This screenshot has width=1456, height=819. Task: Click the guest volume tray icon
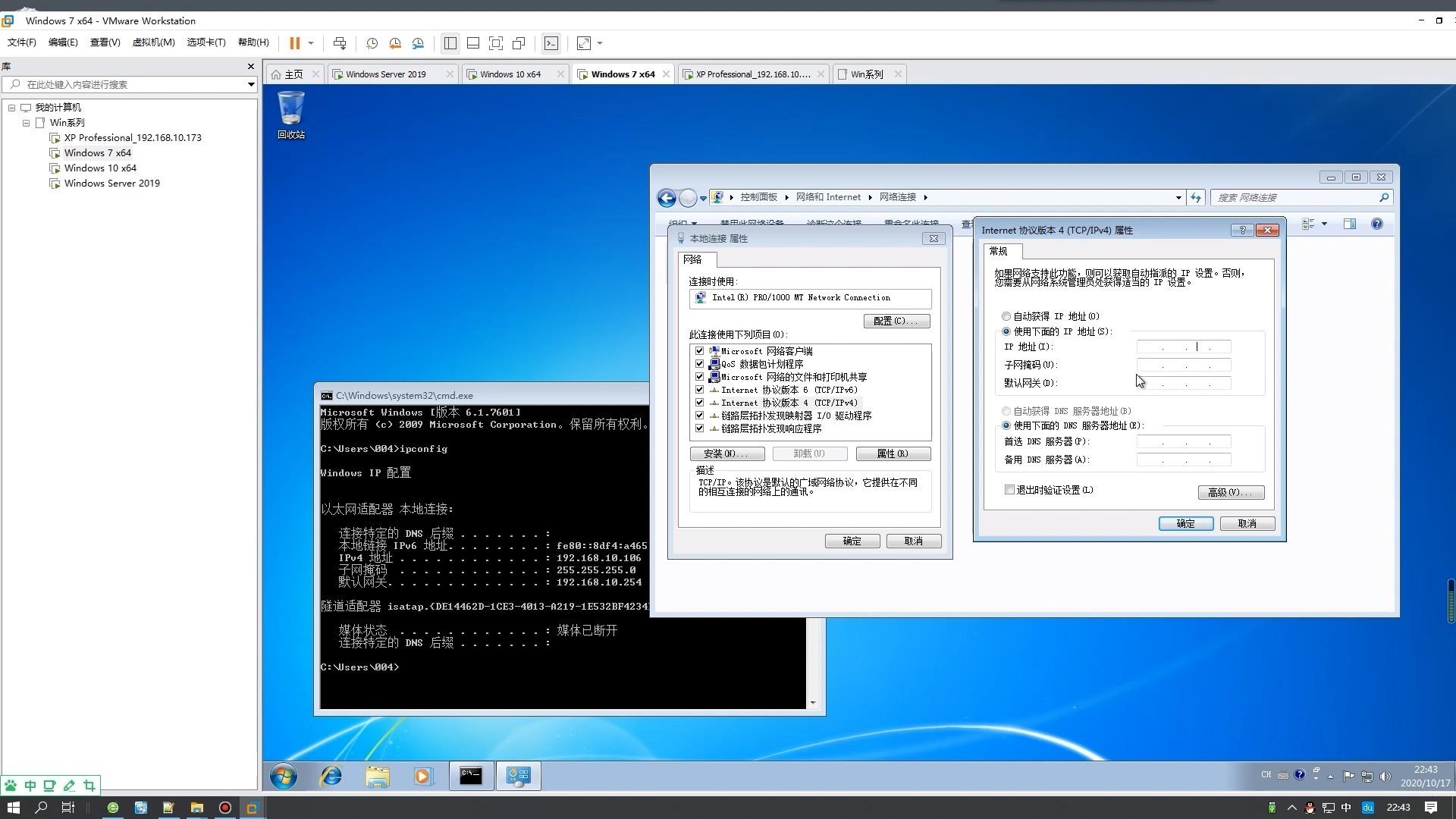1385,776
